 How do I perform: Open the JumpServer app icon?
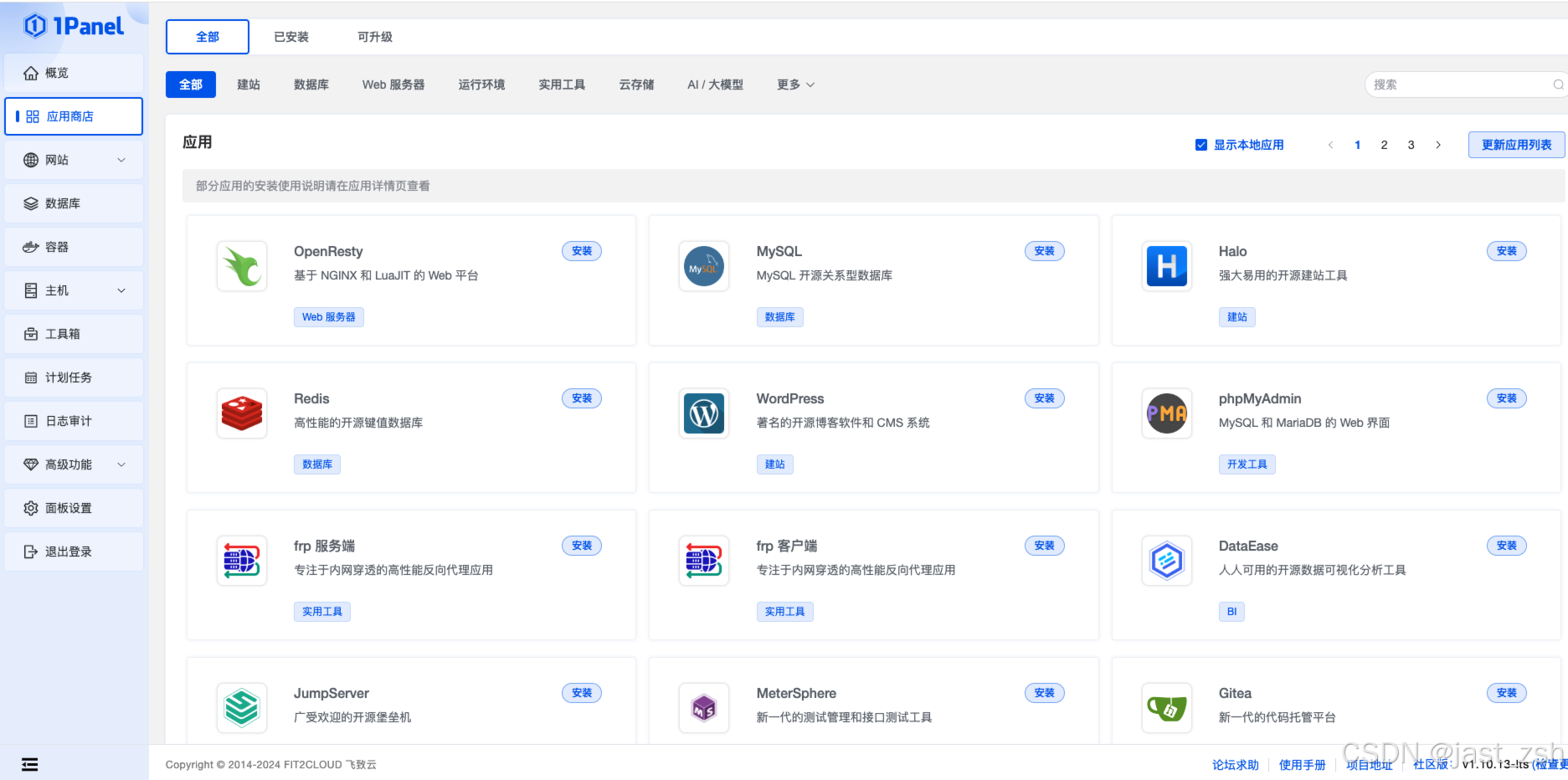click(x=242, y=708)
